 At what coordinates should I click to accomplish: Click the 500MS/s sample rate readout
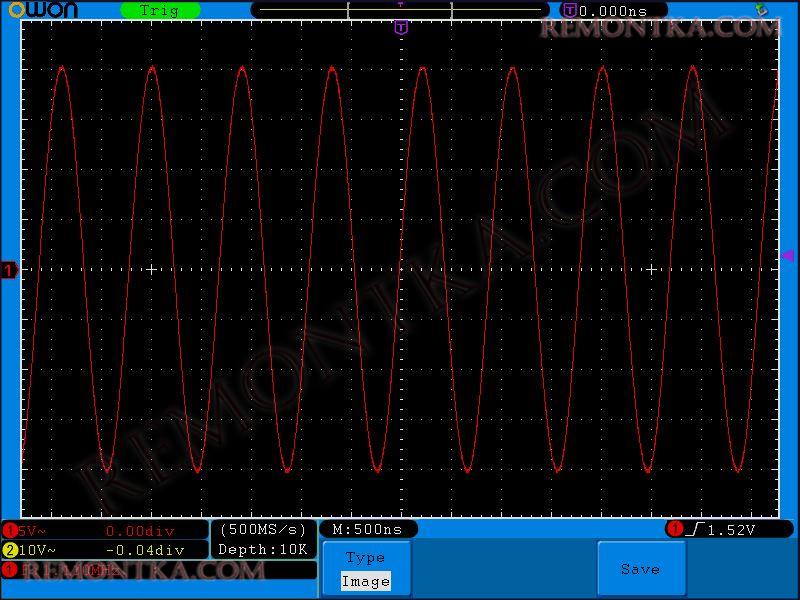click(x=264, y=529)
